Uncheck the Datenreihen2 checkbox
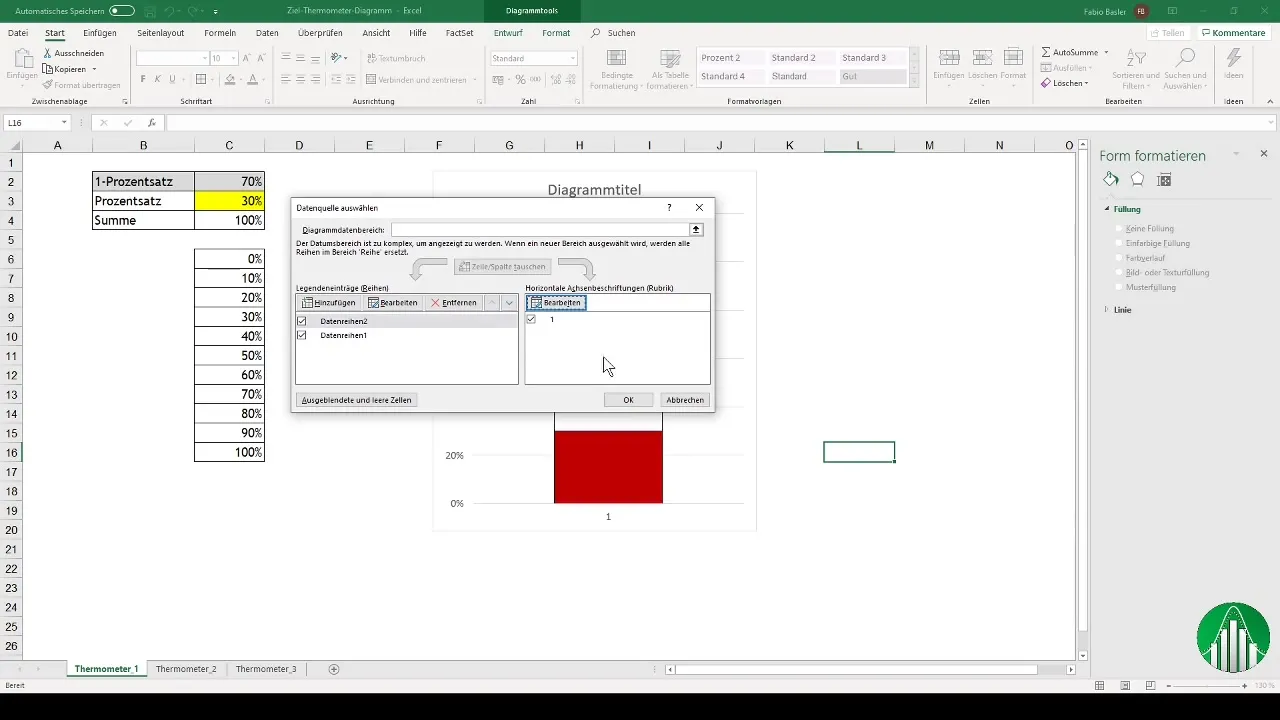Viewport: 1280px width, 720px height. tap(302, 321)
